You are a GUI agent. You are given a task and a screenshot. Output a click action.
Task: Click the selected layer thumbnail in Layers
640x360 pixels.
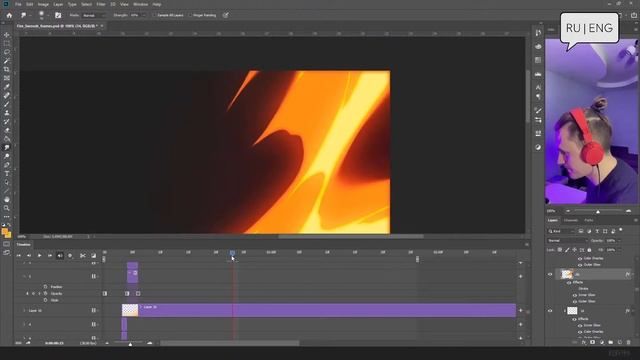(567, 275)
